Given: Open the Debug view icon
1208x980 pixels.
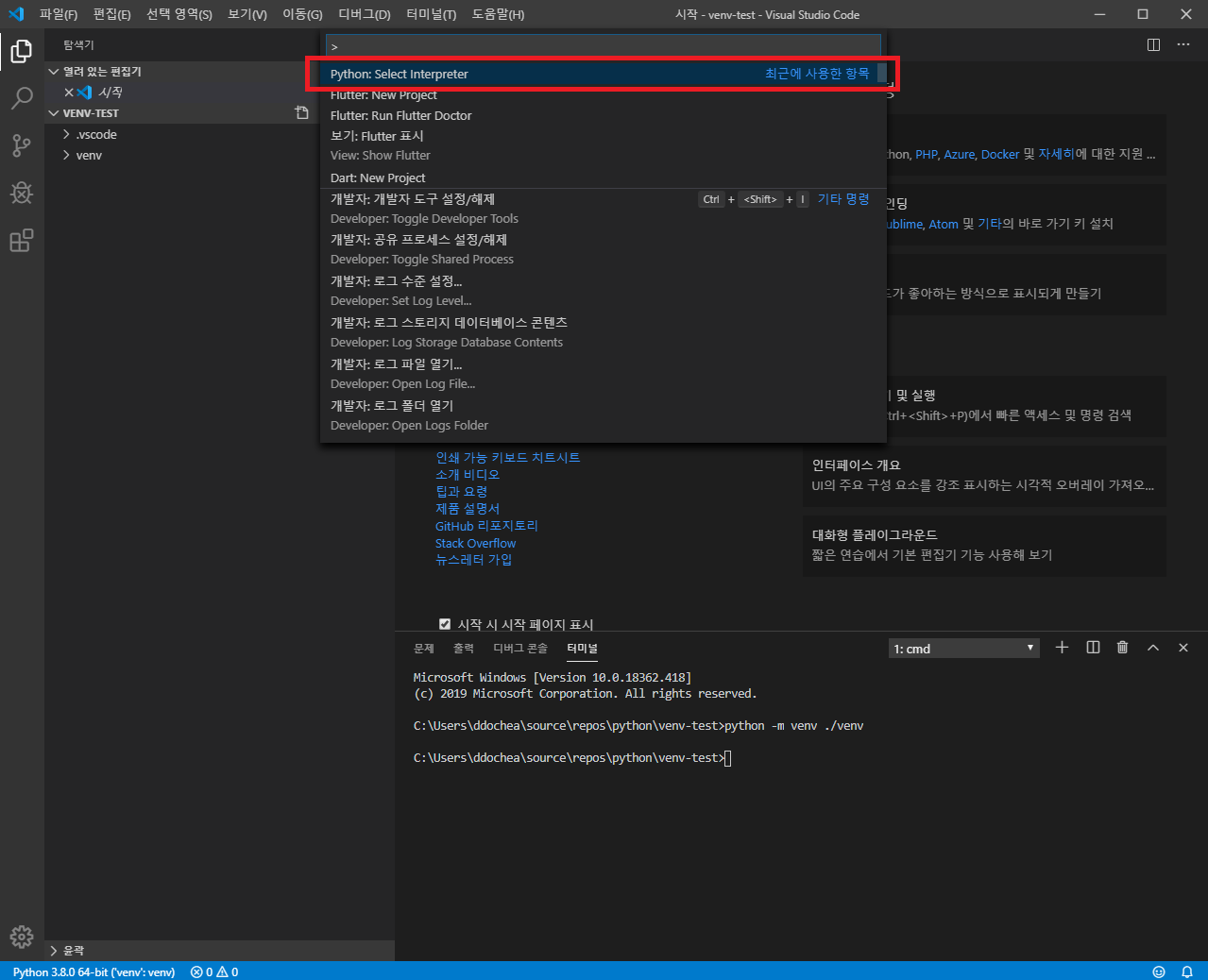Looking at the screenshot, I should click(21, 194).
